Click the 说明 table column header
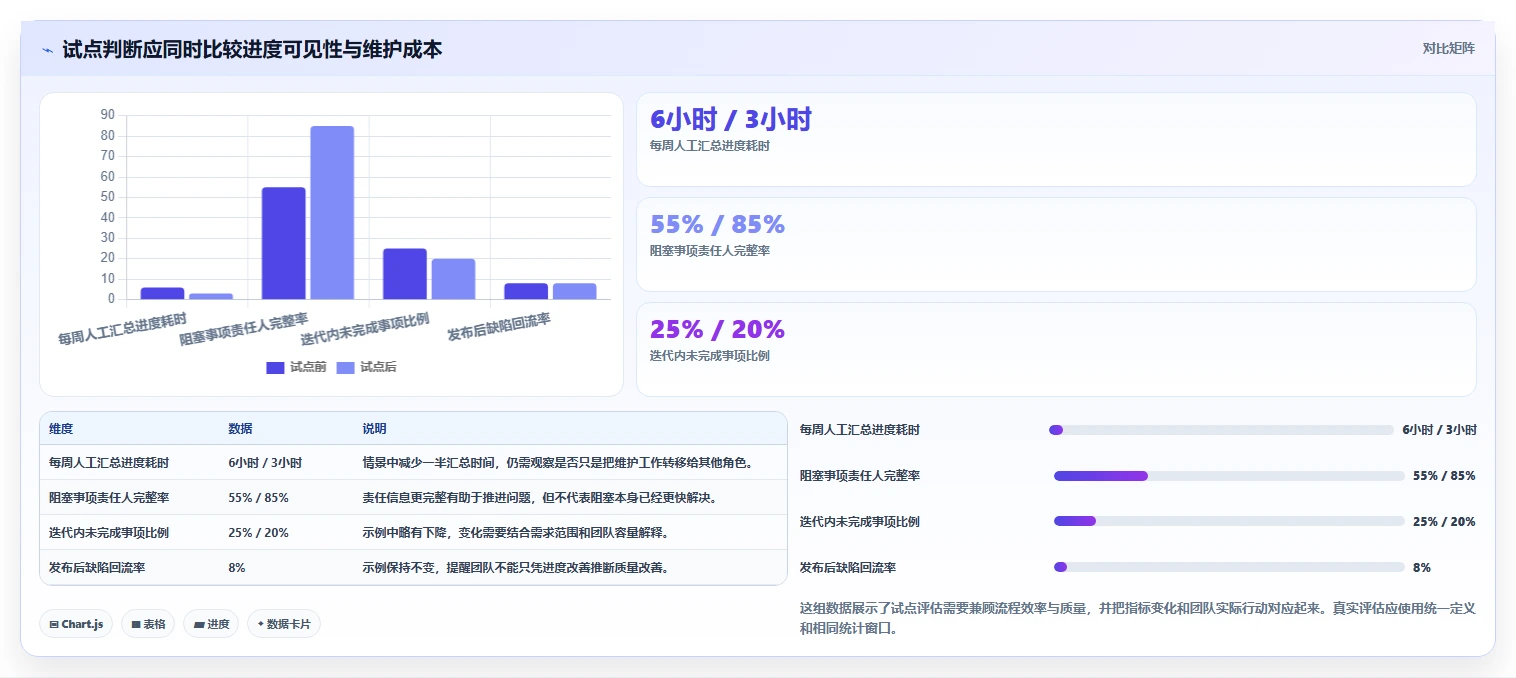The width and height of the screenshot is (1516, 678). click(374, 429)
